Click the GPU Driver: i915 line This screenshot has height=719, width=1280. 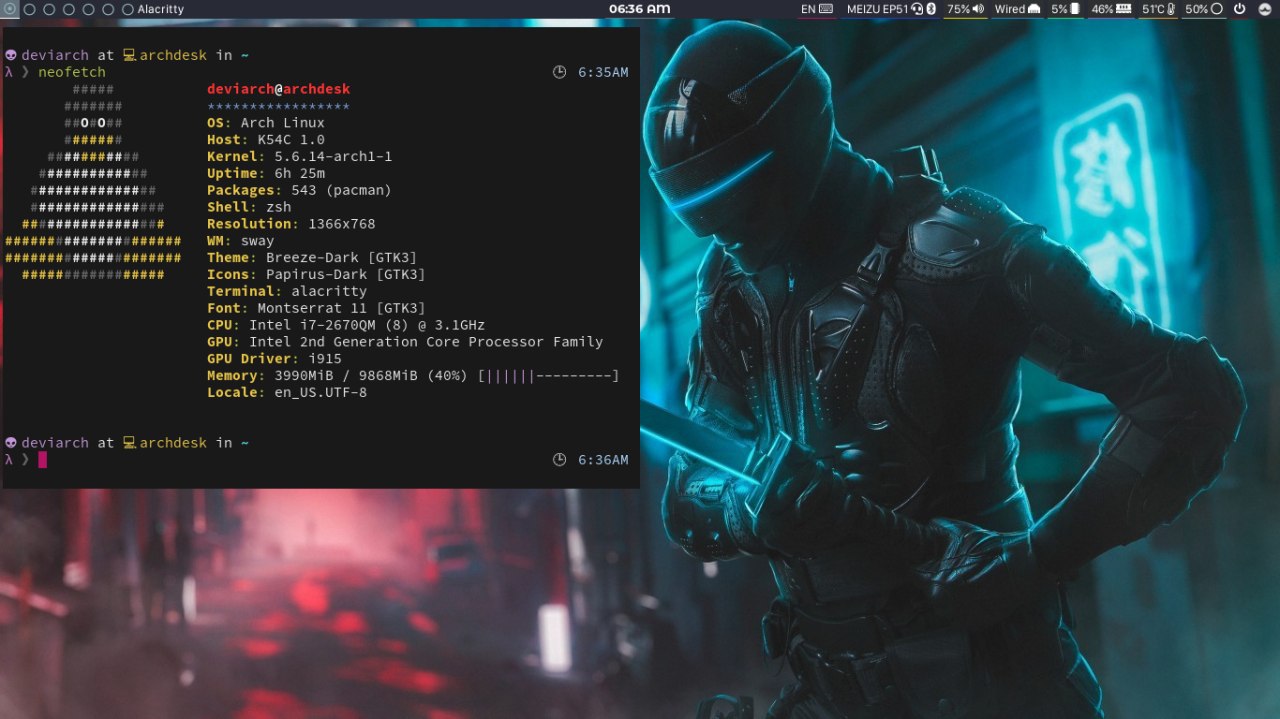[274, 358]
